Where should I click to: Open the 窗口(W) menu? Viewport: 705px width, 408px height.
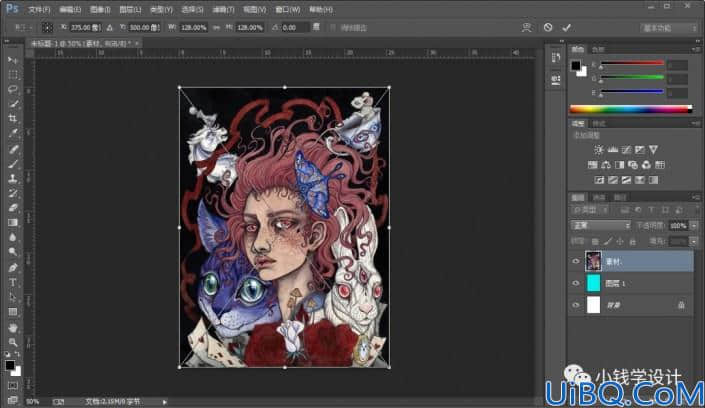point(288,9)
